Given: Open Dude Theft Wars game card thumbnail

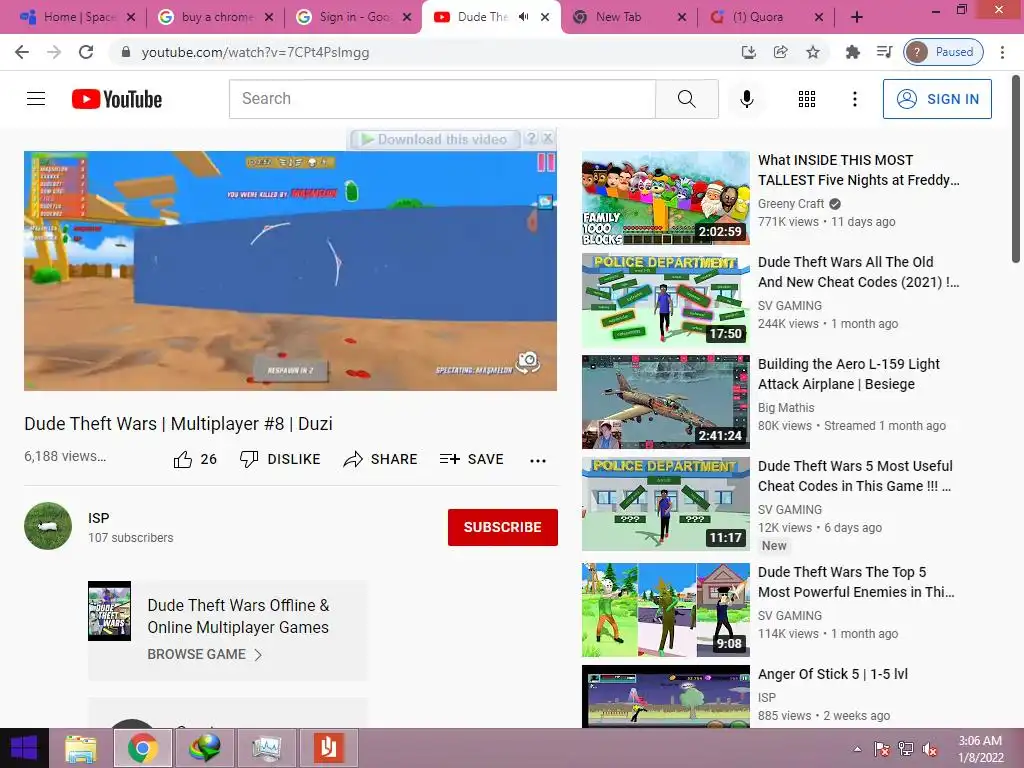Looking at the screenshot, I should tap(109, 611).
